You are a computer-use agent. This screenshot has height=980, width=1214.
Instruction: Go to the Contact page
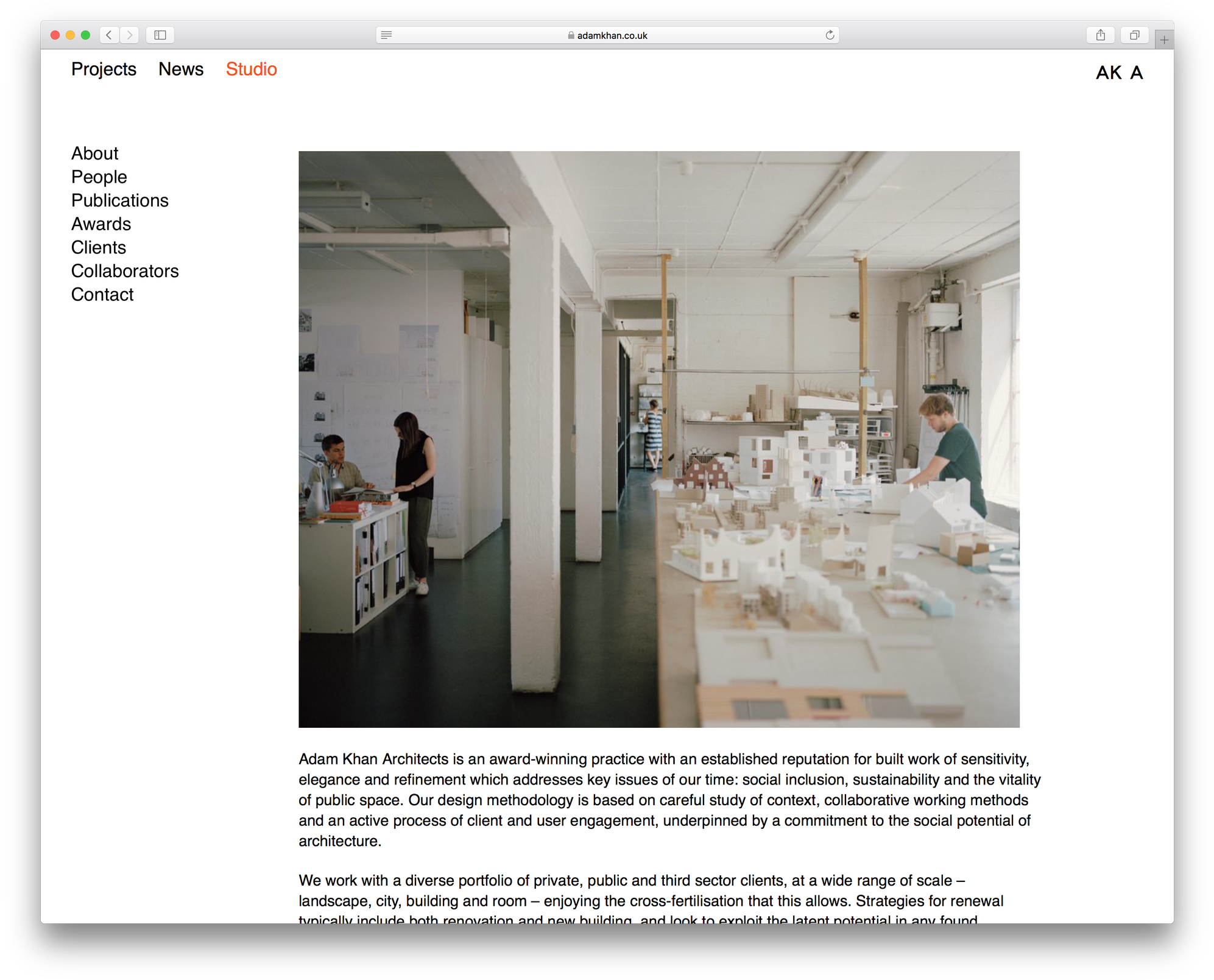102,295
